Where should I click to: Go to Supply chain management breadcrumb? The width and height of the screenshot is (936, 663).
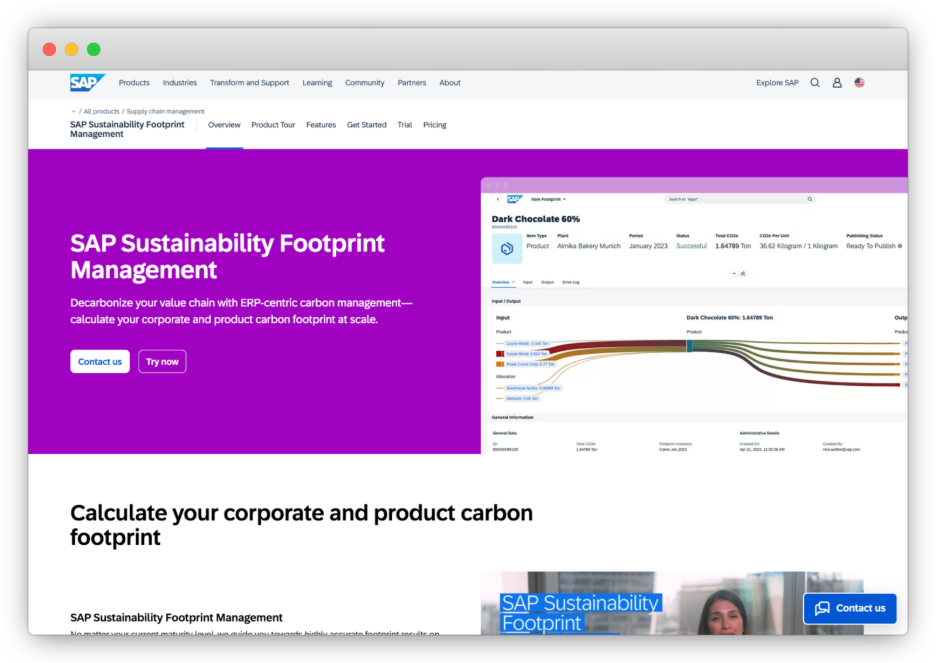tap(165, 112)
